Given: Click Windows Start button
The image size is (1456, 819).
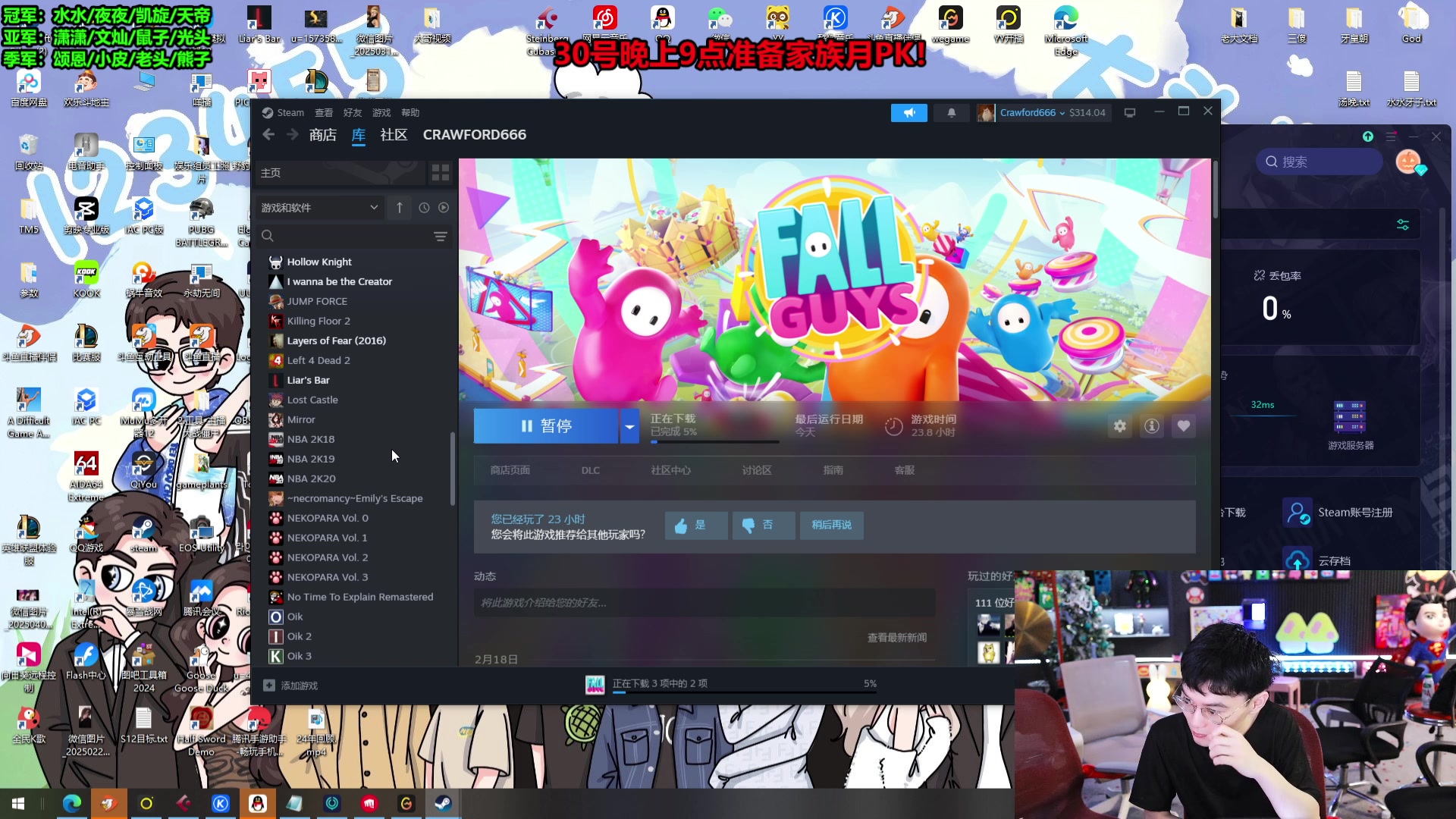Looking at the screenshot, I should point(18,804).
